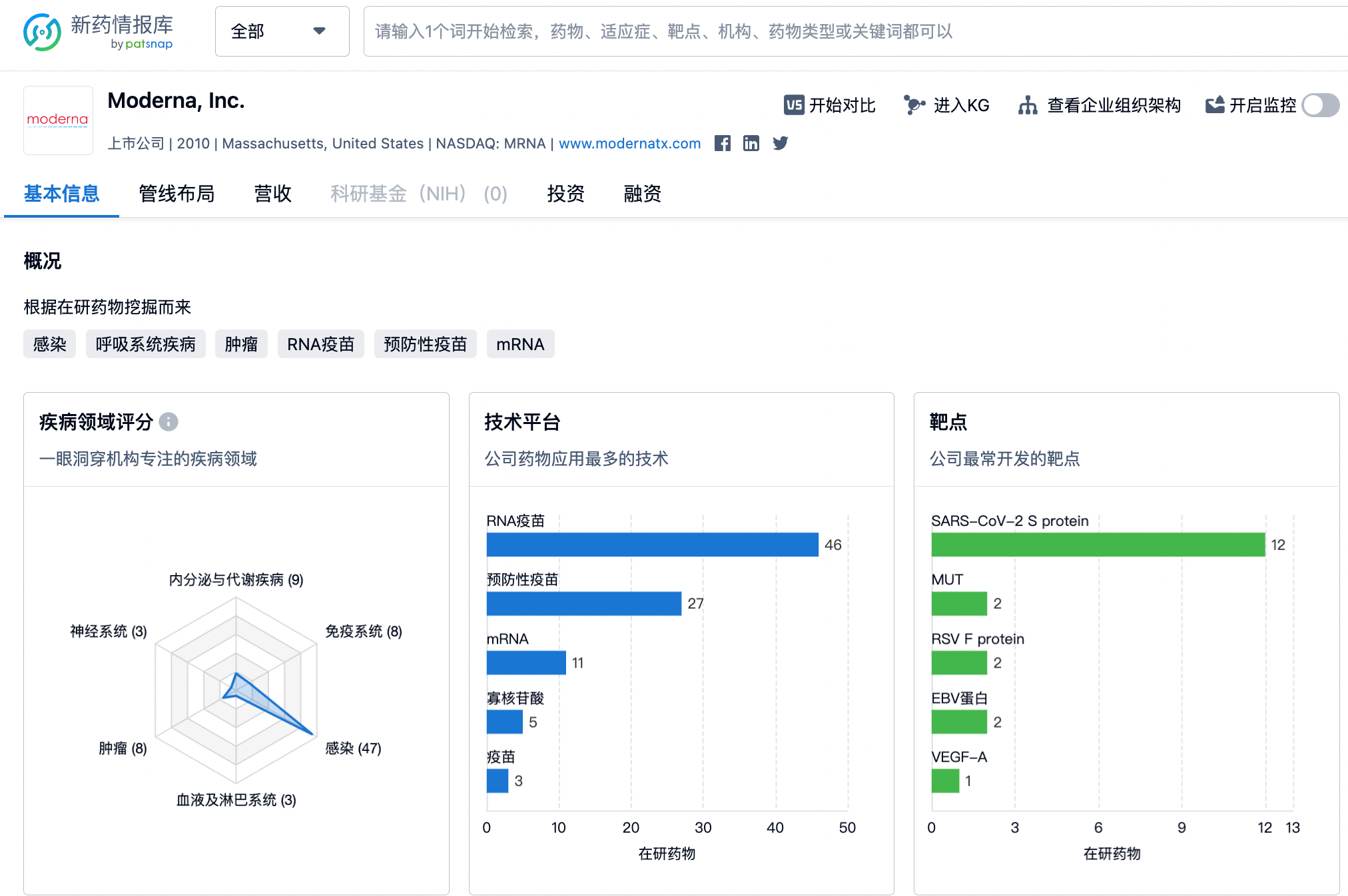Click the 神经系统 (3) radar label
The width and height of the screenshot is (1348, 896).
point(109,631)
